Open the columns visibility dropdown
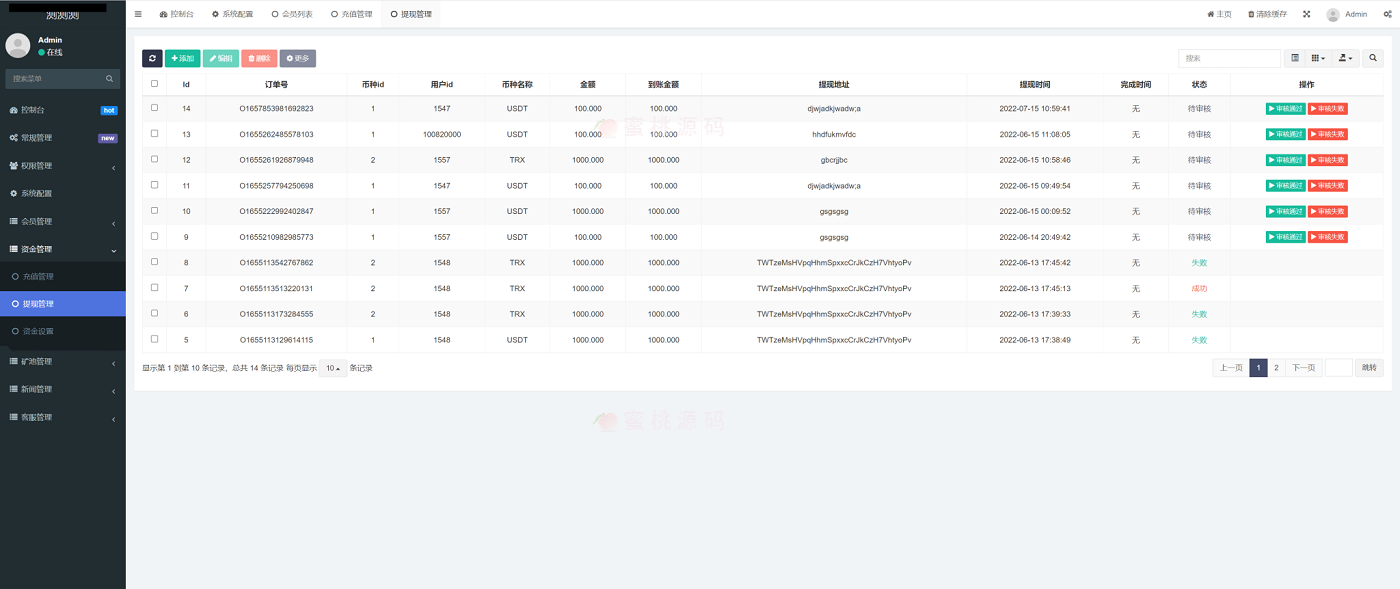The width and height of the screenshot is (1400, 589). pos(1319,59)
